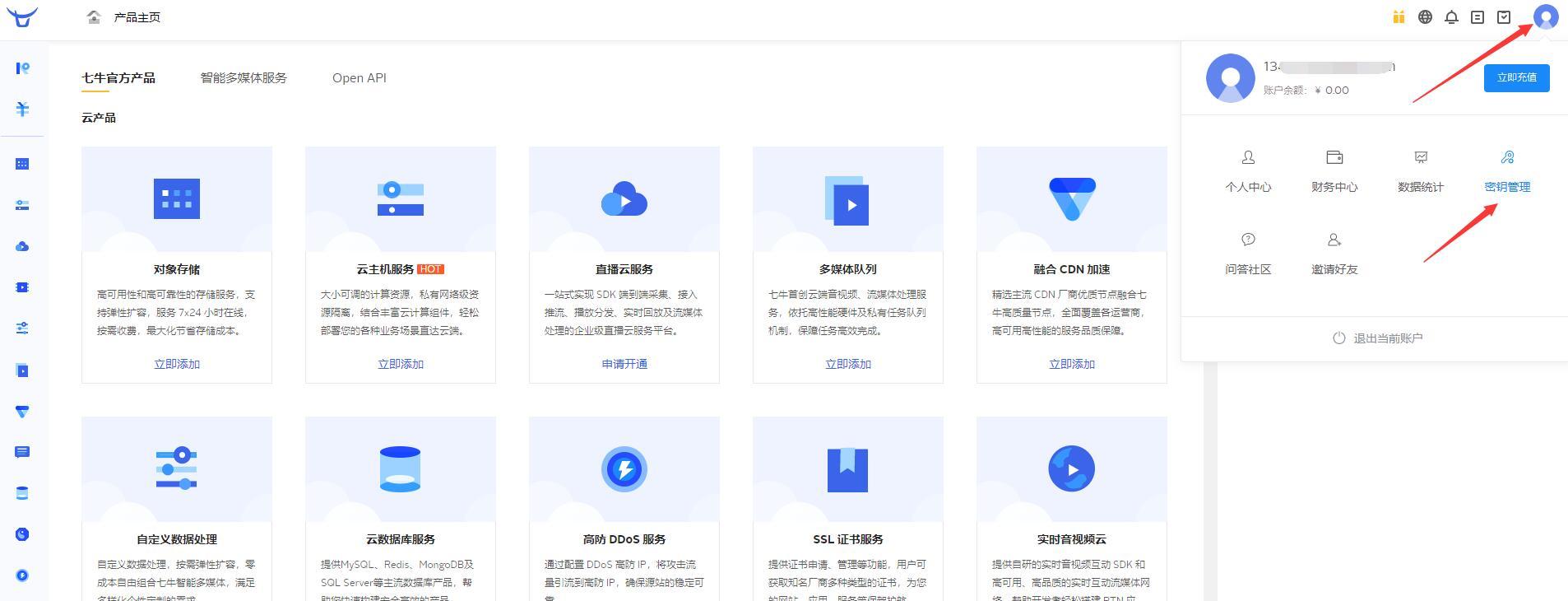Click the 对象存储 grid icon card
The width and height of the screenshot is (1568, 601).
click(x=177, y=199)
